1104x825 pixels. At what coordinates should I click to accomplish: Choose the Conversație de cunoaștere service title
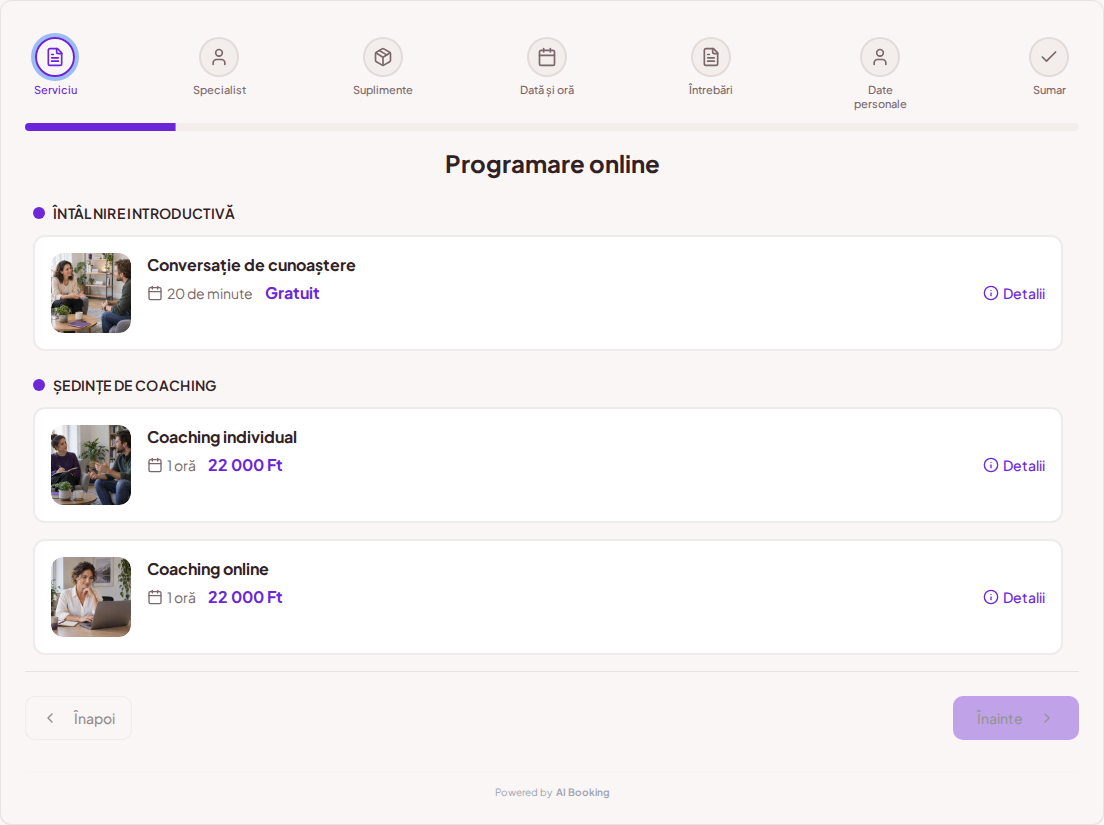point(251,266)
